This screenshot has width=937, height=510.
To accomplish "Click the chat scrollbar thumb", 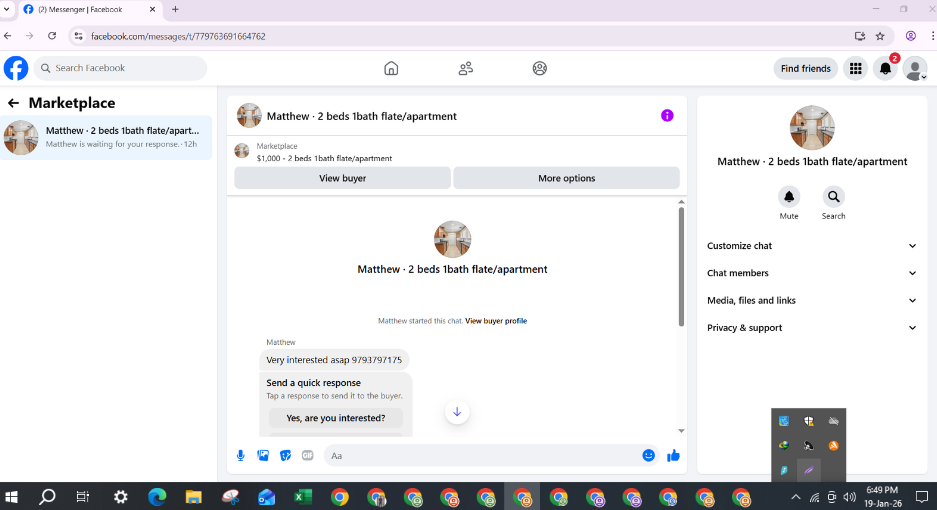I will (x=681, y=266).
